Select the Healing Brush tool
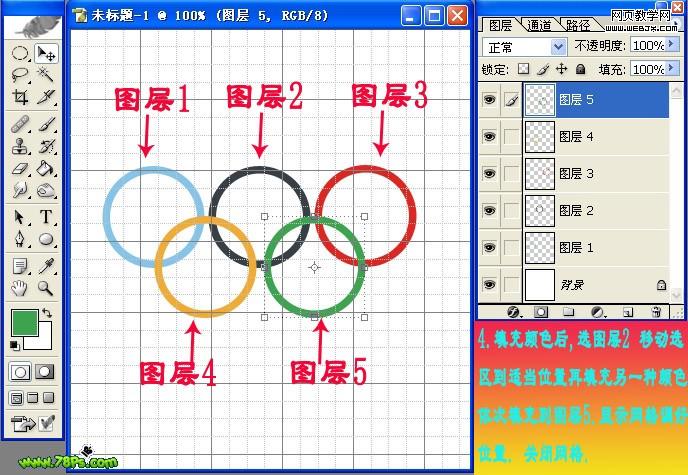The width and height of the screenshot is (688, 475). pyautogui.click(x=20, y=125)
